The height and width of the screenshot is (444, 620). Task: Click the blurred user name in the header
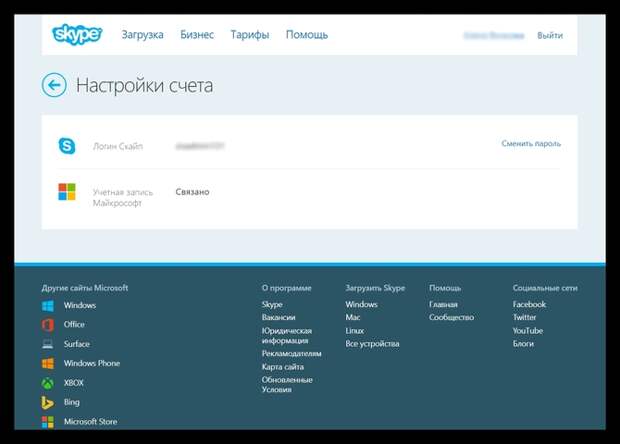coord(494,36)
